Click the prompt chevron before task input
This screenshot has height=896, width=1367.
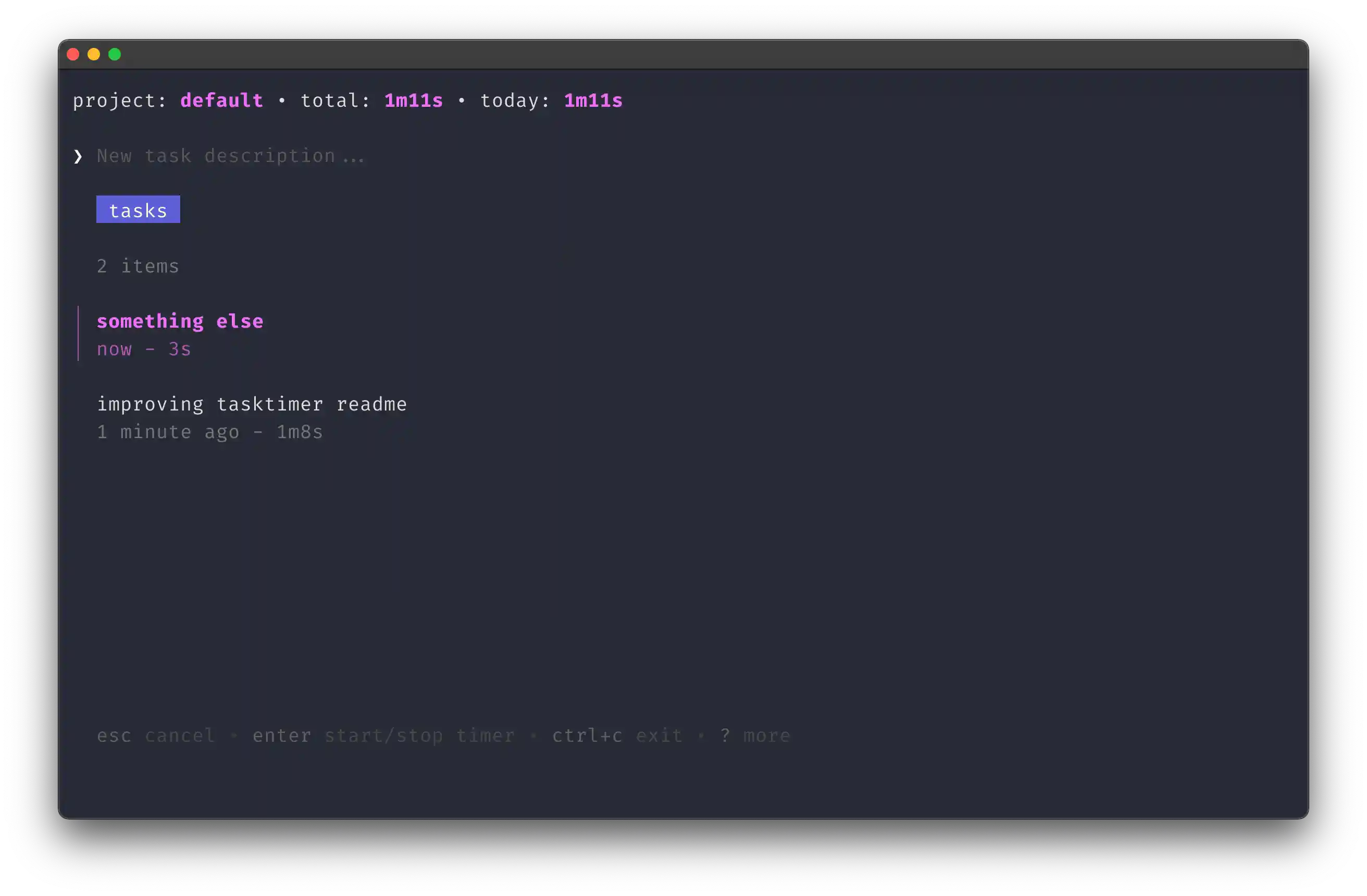[78, 156]
